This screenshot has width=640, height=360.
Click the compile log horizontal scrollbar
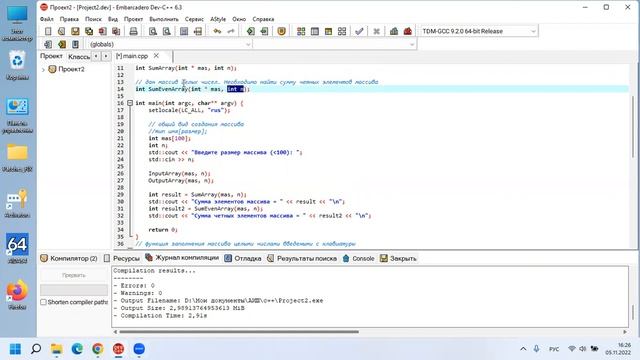pos(239,332)
